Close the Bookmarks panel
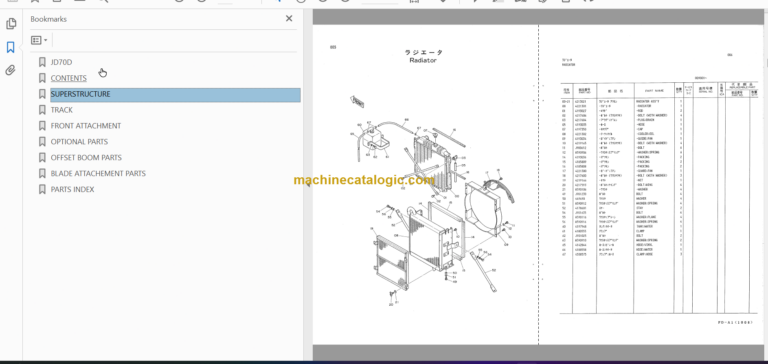The height and width of the screenshot is (364, 768). click(289, 19)
